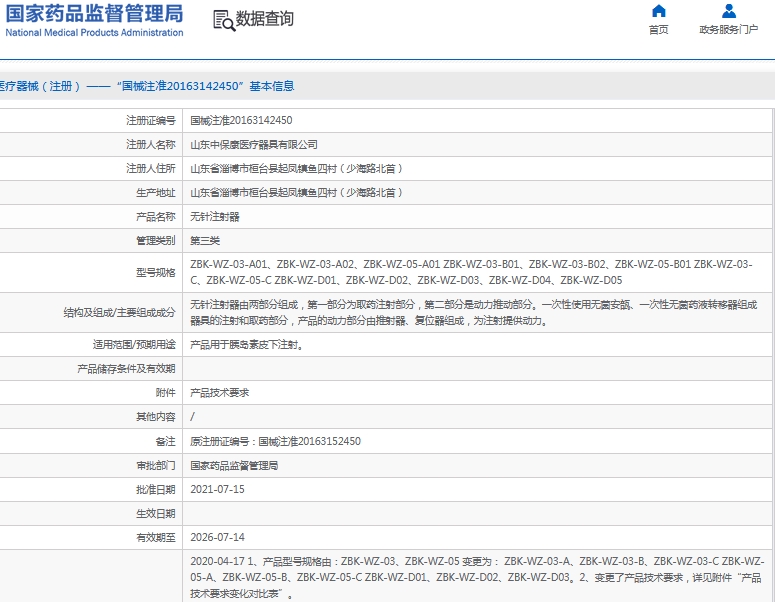The height and width of the screenshot is (602, 775).
Task: Click the 审批部门 label
Action: (156, 466)
